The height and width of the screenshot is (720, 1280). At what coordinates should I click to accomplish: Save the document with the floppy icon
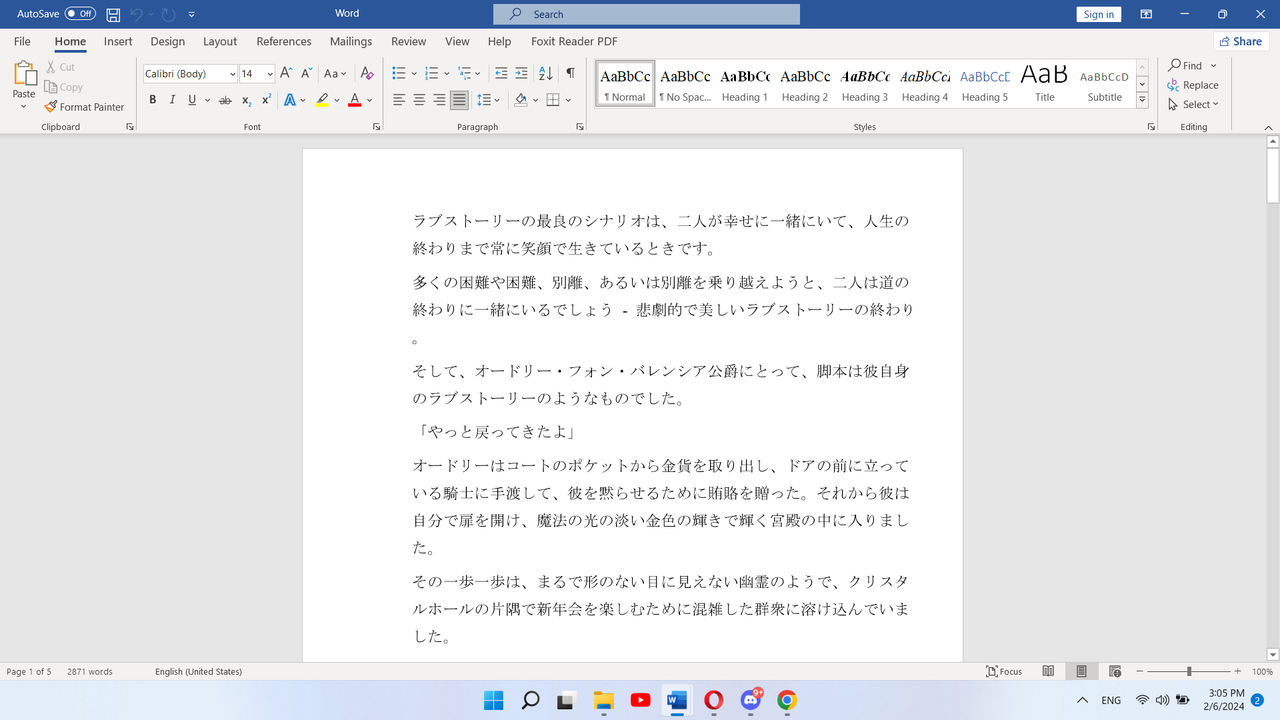[x=113, y=14]
